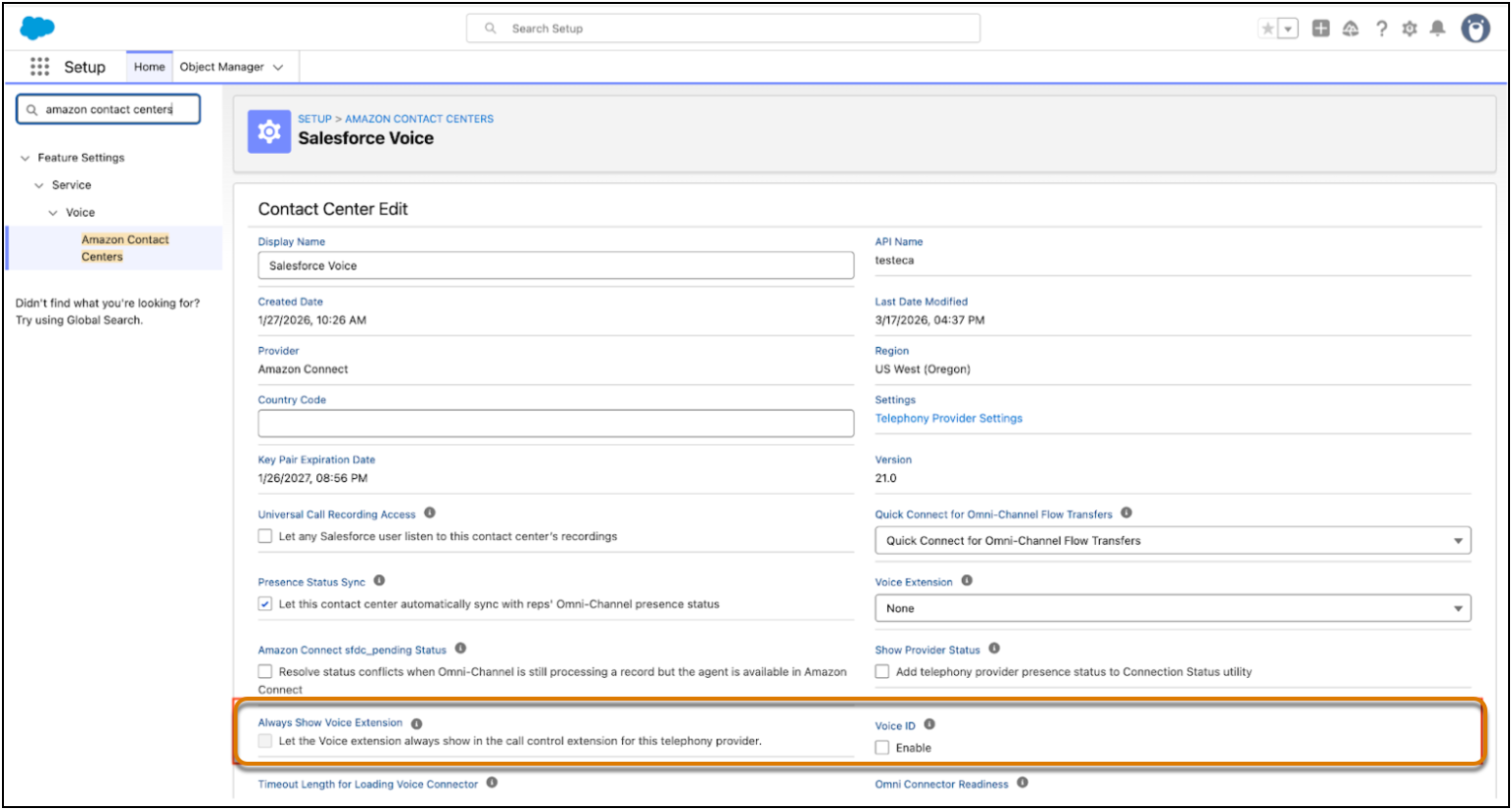Click the magnifier icon in Search Setup
The height and width of the screenshot is (810, 1512).
coord(490,29)
